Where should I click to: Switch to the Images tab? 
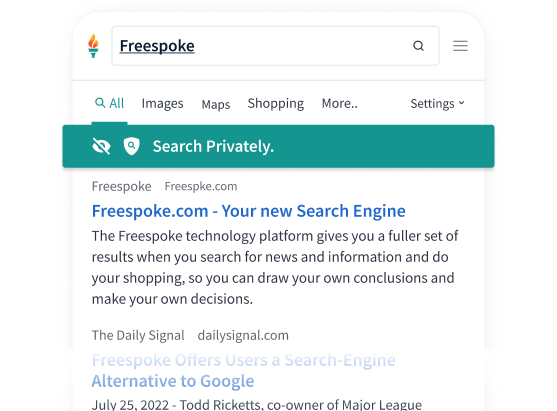(x=162, y=103)
